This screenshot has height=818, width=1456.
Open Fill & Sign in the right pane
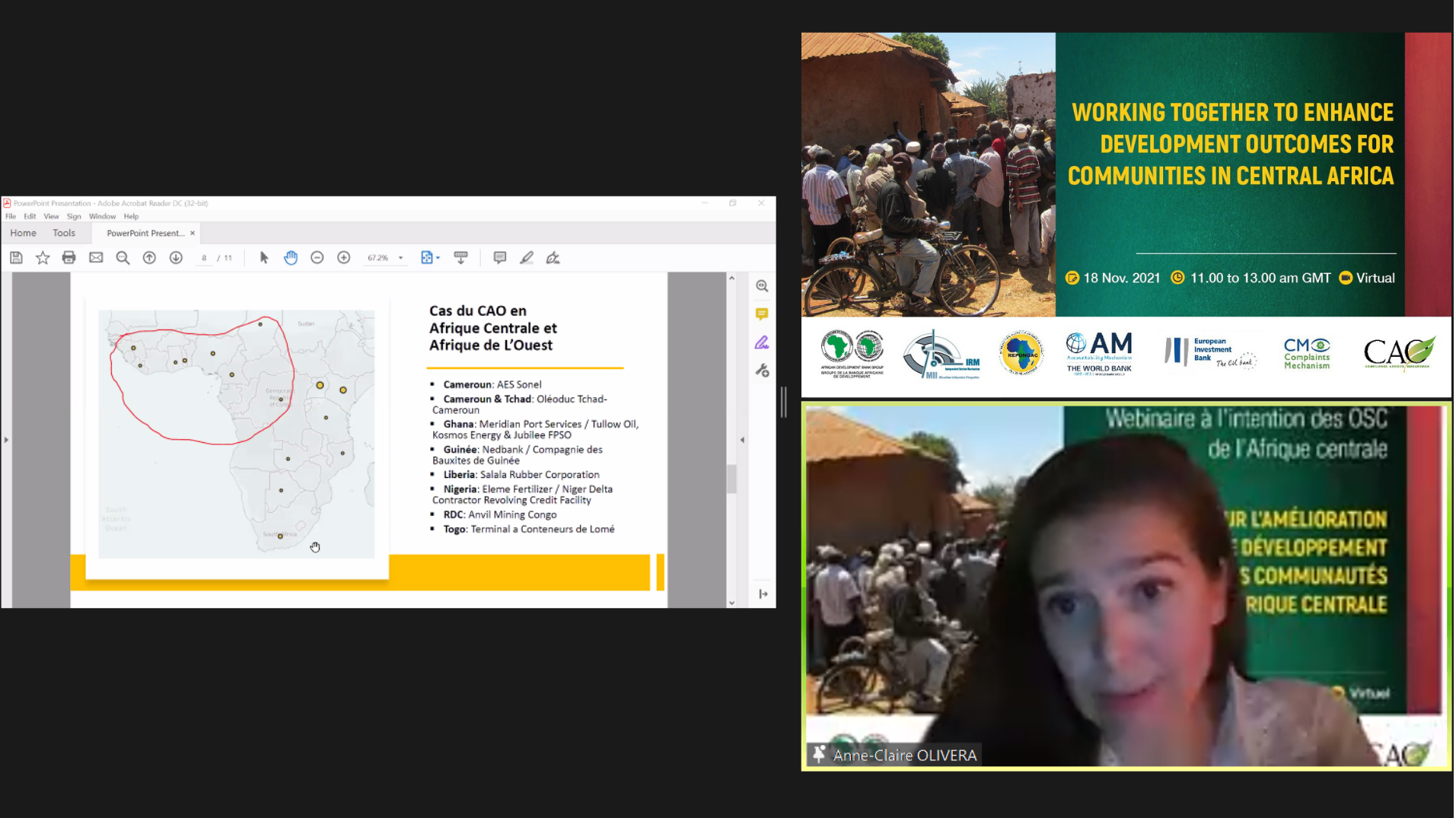point(762,342)
